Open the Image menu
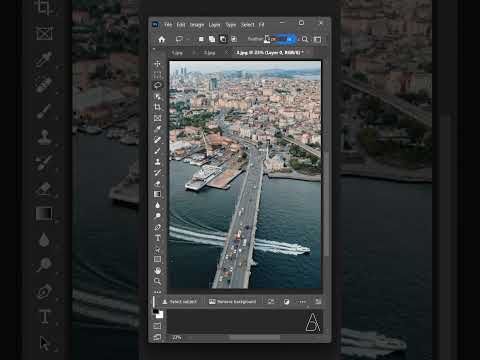 pos(197,25)
